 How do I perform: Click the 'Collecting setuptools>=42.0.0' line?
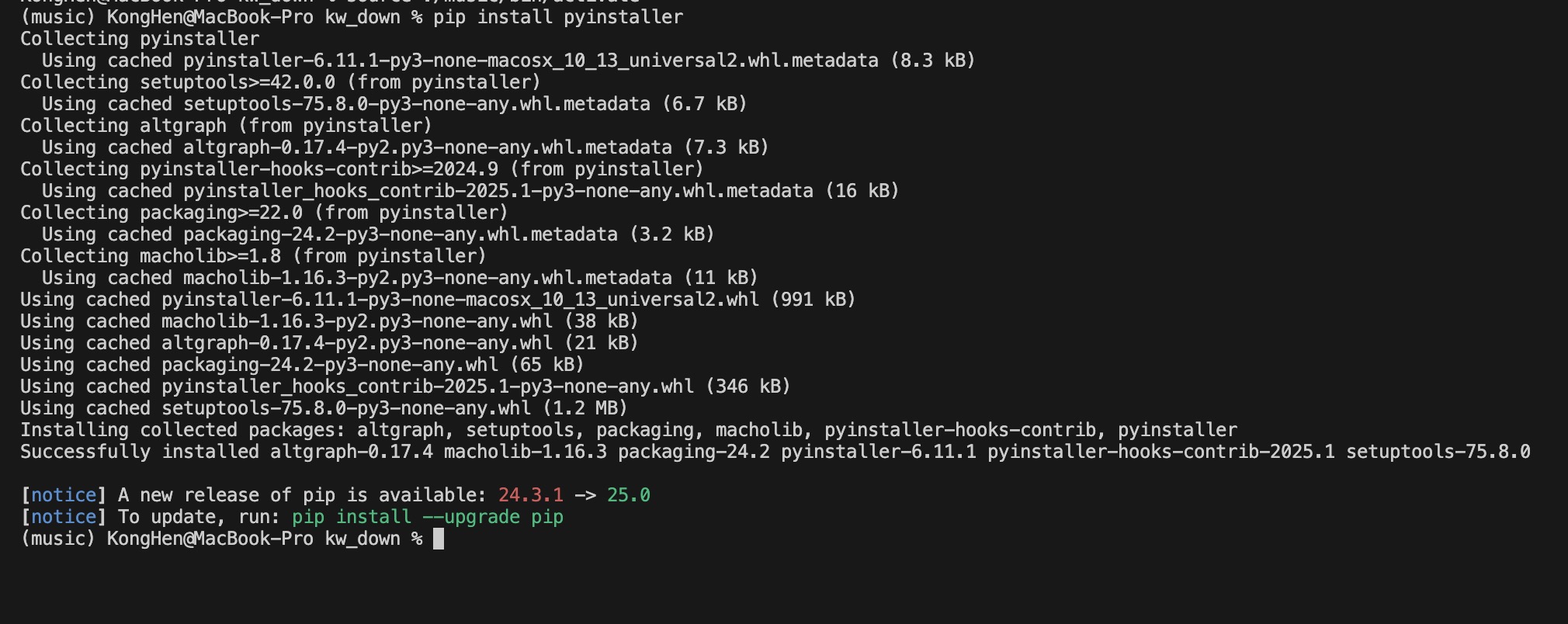click(280, 82)
